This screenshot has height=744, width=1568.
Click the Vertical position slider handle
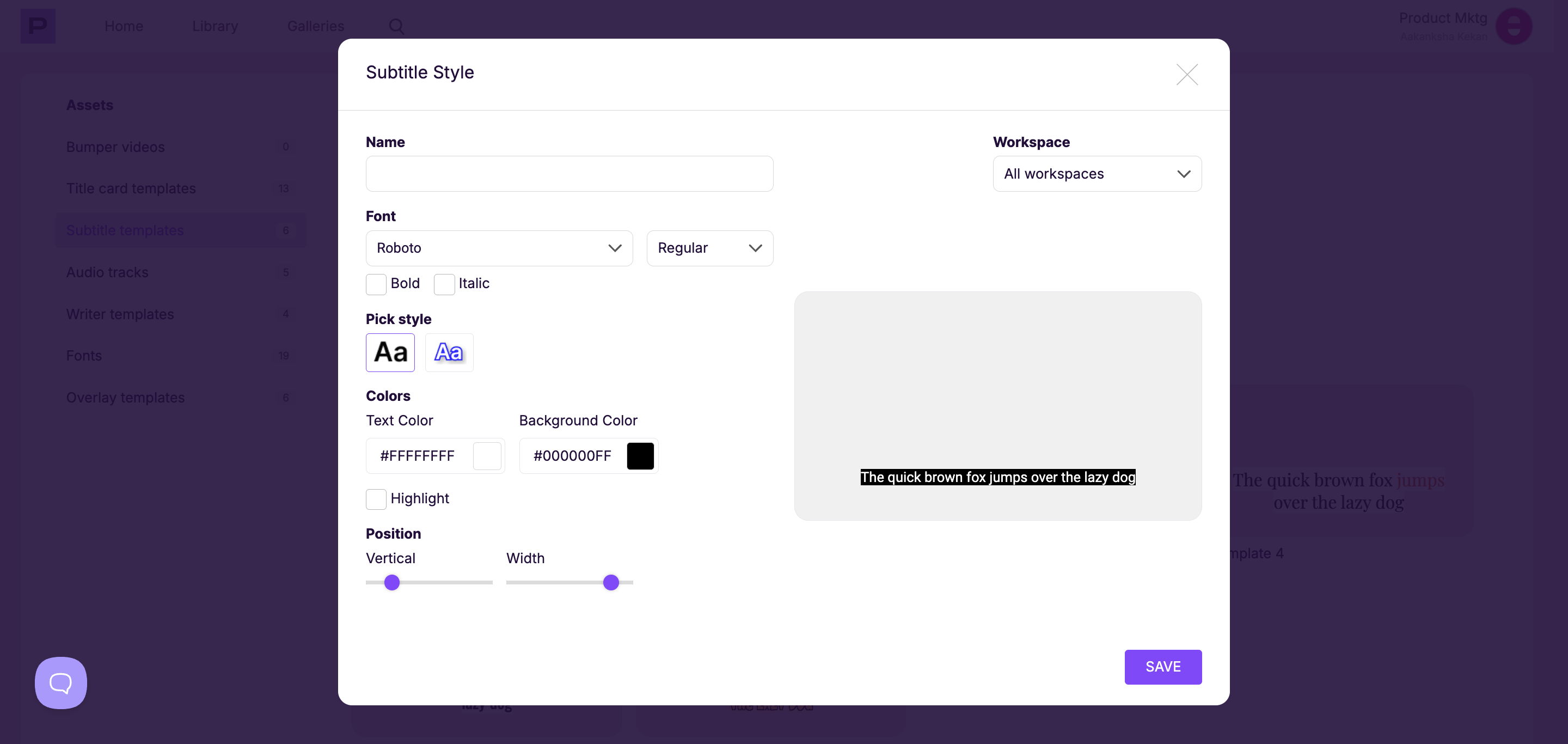(x=392, y=583)
